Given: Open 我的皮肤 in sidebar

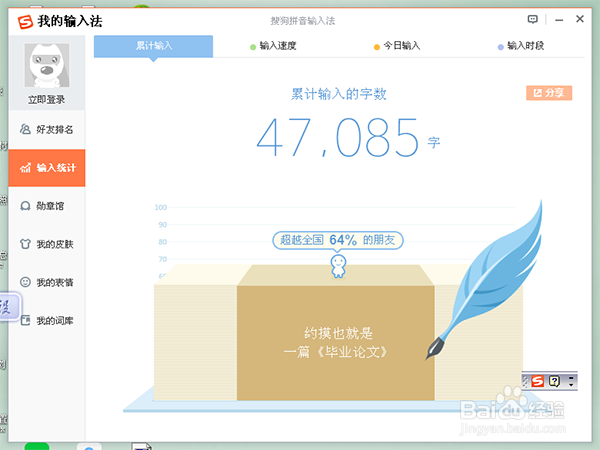Looking at the screenshot, I should coord(47,244).
